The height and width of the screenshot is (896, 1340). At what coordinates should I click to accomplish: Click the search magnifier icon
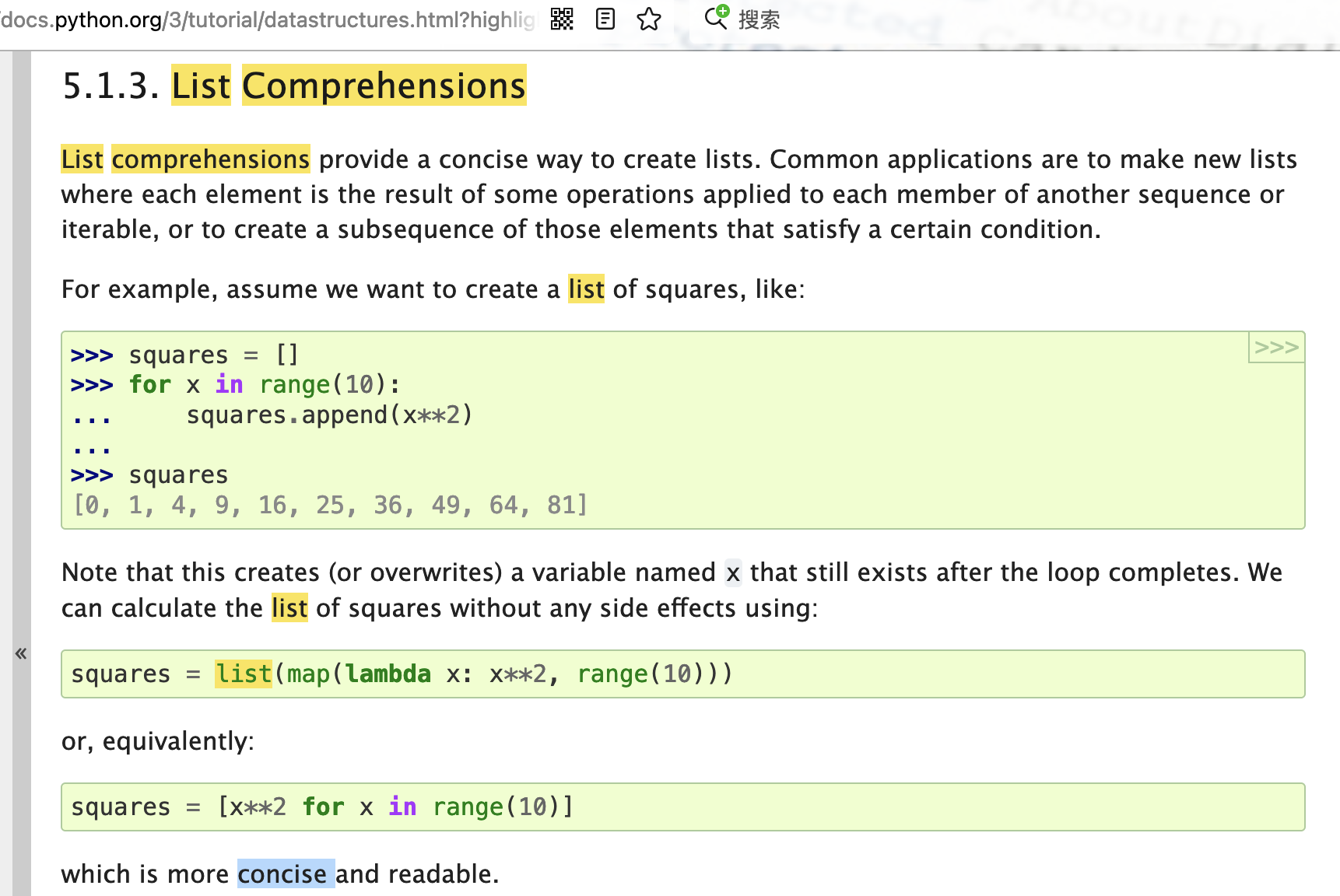coord(716,17)
